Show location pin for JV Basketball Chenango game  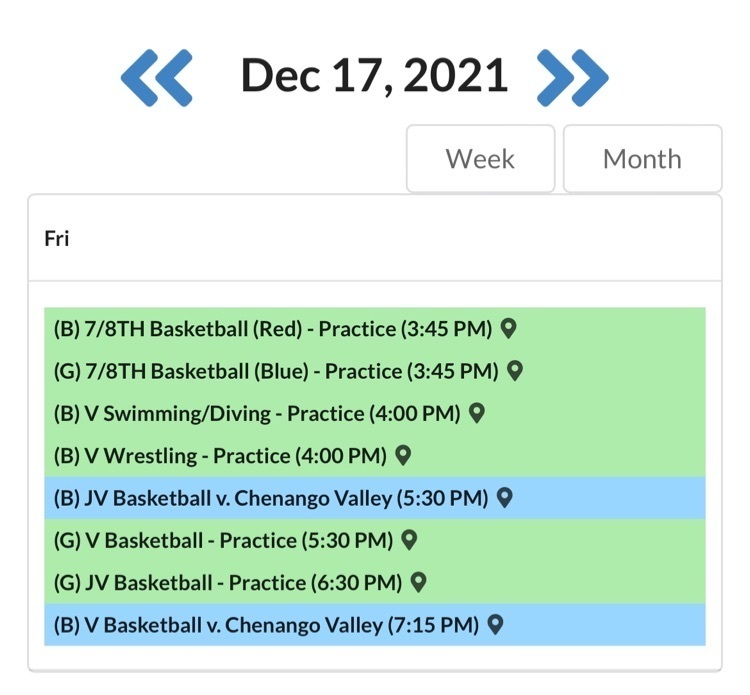coord(505,497)
